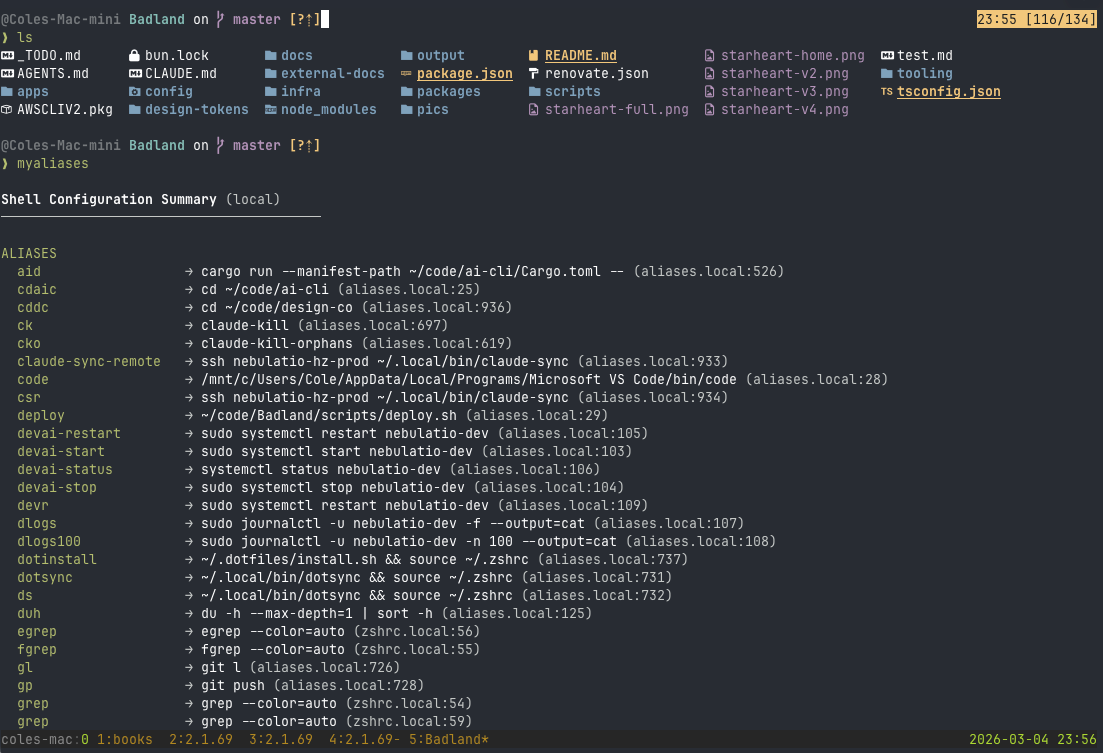Click the image icon next to starheart-v2.png
The image size is (1103, 753).
[710, 73]
